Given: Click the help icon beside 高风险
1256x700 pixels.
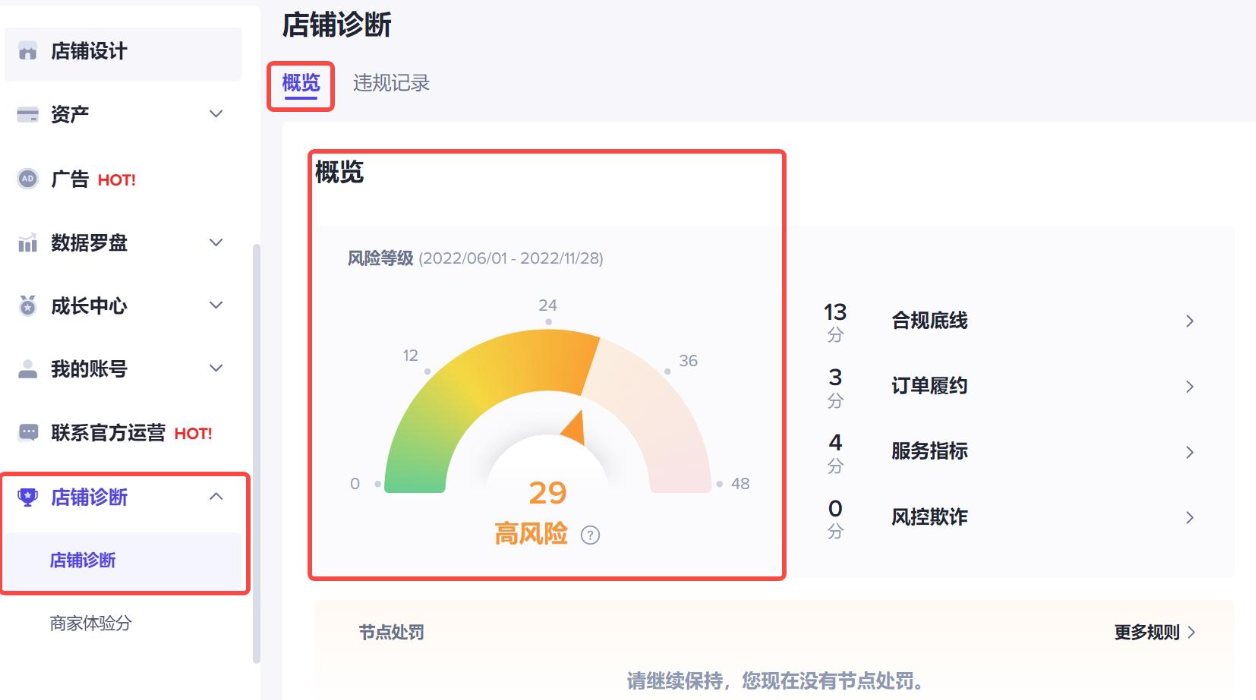Looking at the screenshot, I should tap(591, 535).
